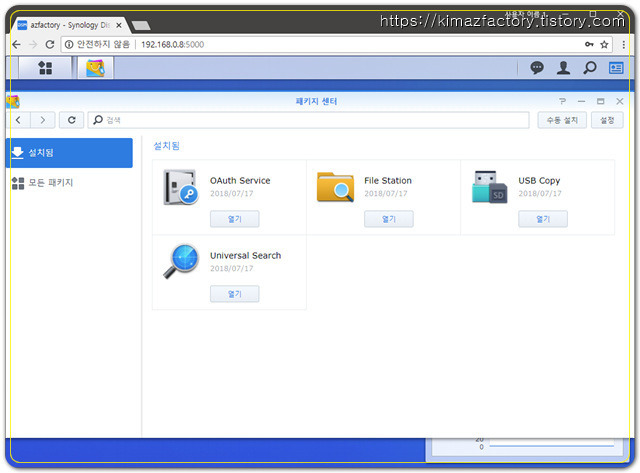Go forward in Package Center
The width and height of the screenshot is (640, 473).
[x=43, y=120]
